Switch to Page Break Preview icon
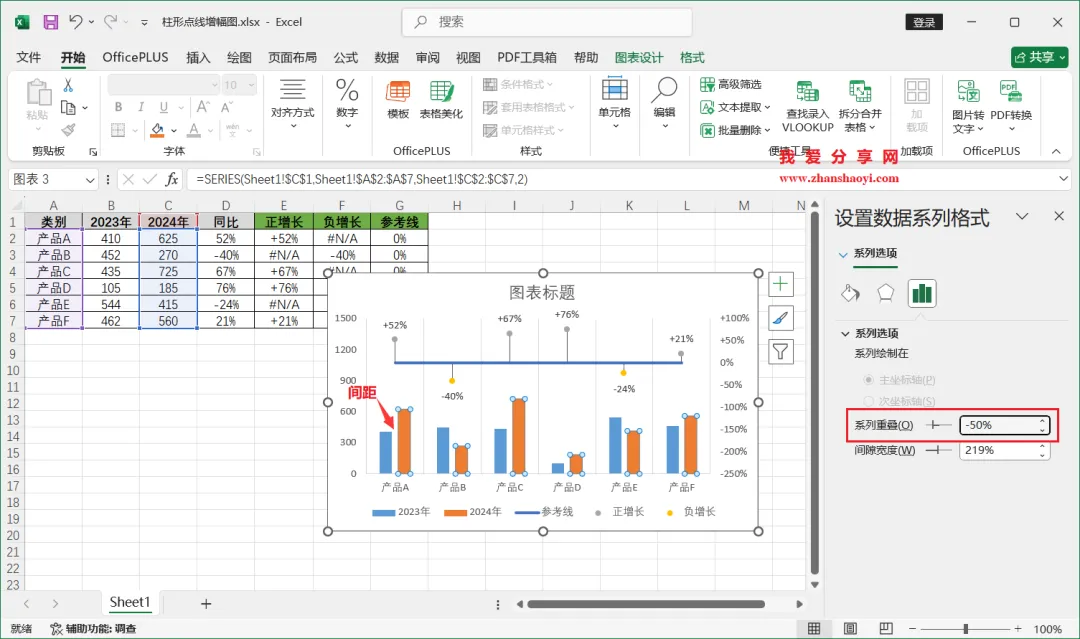 (x=886, y=629)
